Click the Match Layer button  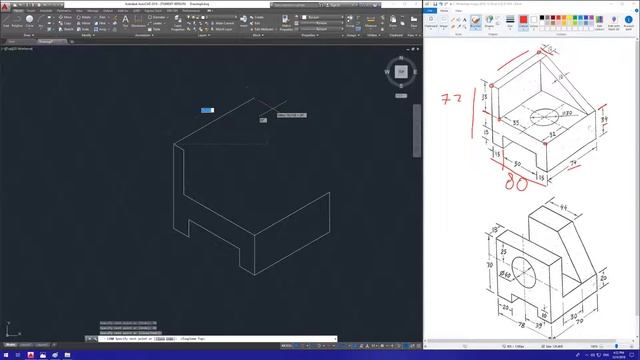(x=223, y=29)
